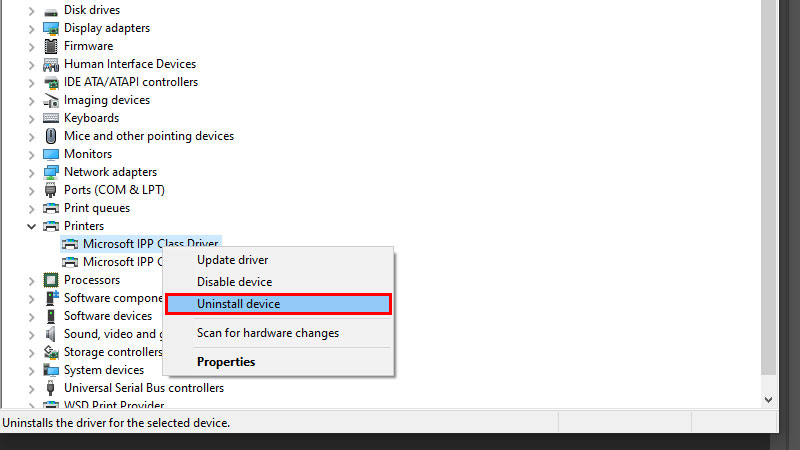Click the IDE ATA/ATAPI controllers icon
800x450 pixels.
(x=51, y=82)
